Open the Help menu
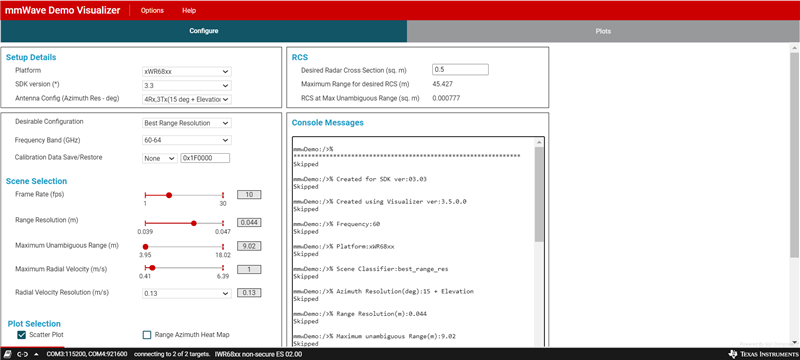Screen dimensions: 800x360 pyautogui.click(x=189, y=10)
